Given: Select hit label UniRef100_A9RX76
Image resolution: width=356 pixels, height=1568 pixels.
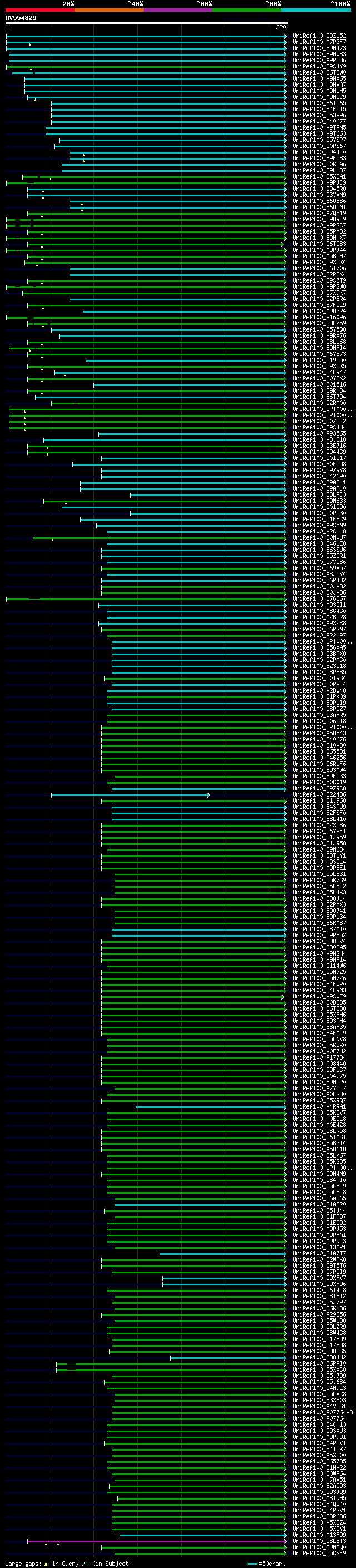Looking at the screenshot, I should click(x=319, y=335).
